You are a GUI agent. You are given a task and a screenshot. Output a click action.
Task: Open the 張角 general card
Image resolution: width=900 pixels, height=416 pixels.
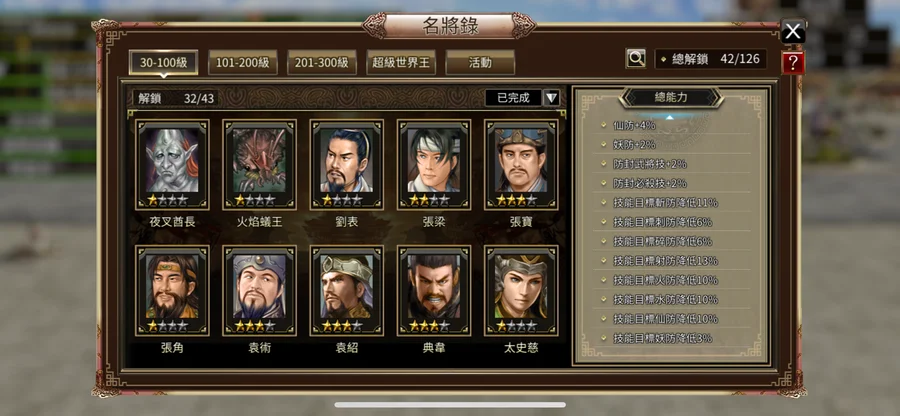172,291
